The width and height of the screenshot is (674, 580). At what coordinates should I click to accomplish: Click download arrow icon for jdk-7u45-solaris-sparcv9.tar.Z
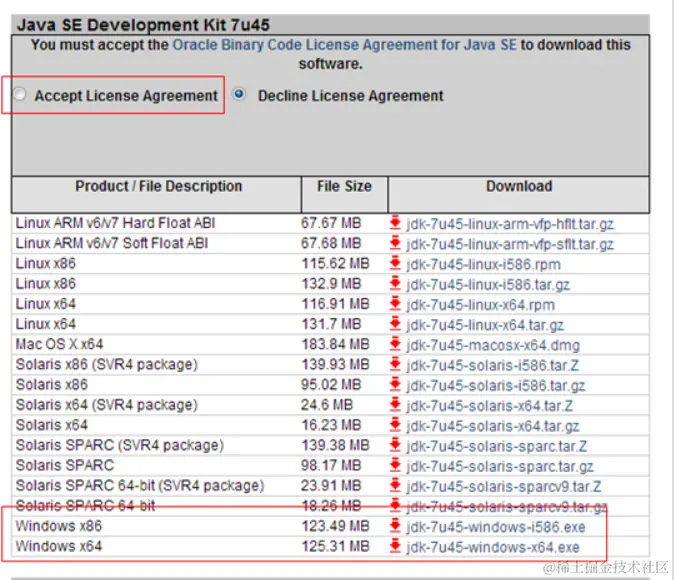point(395,485)
